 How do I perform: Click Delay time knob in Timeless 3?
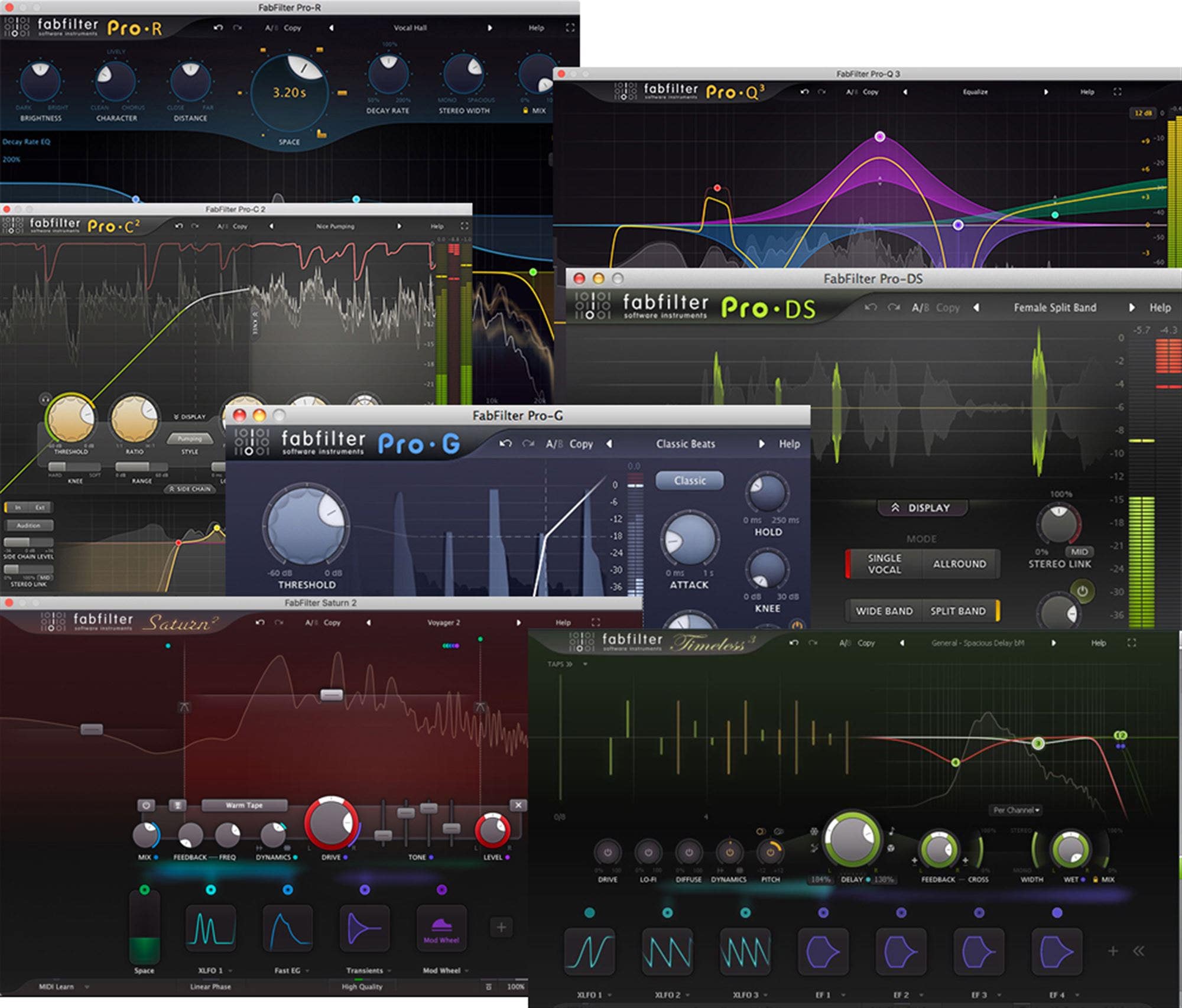click(x=852, y=839)
